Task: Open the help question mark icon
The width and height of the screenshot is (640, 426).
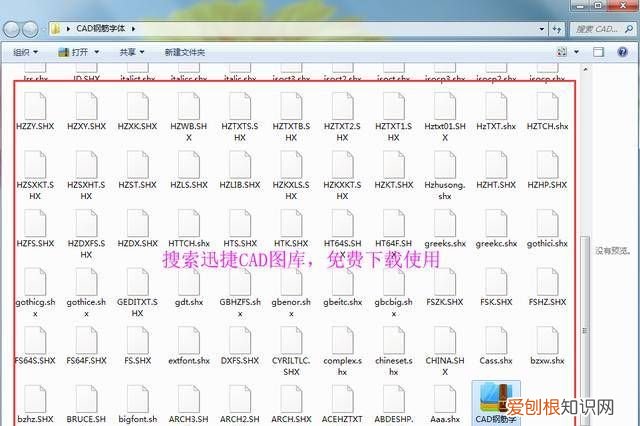Action: [622, 52]
